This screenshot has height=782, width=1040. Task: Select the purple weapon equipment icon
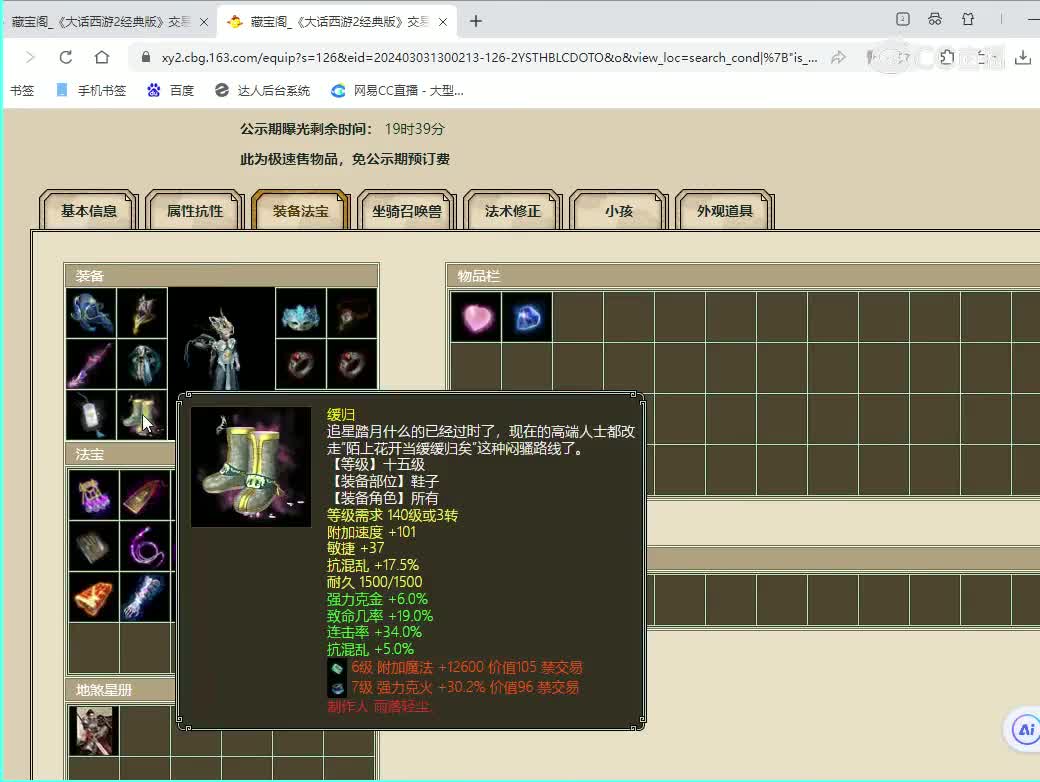pyautogui.click(x=92, y=364)
